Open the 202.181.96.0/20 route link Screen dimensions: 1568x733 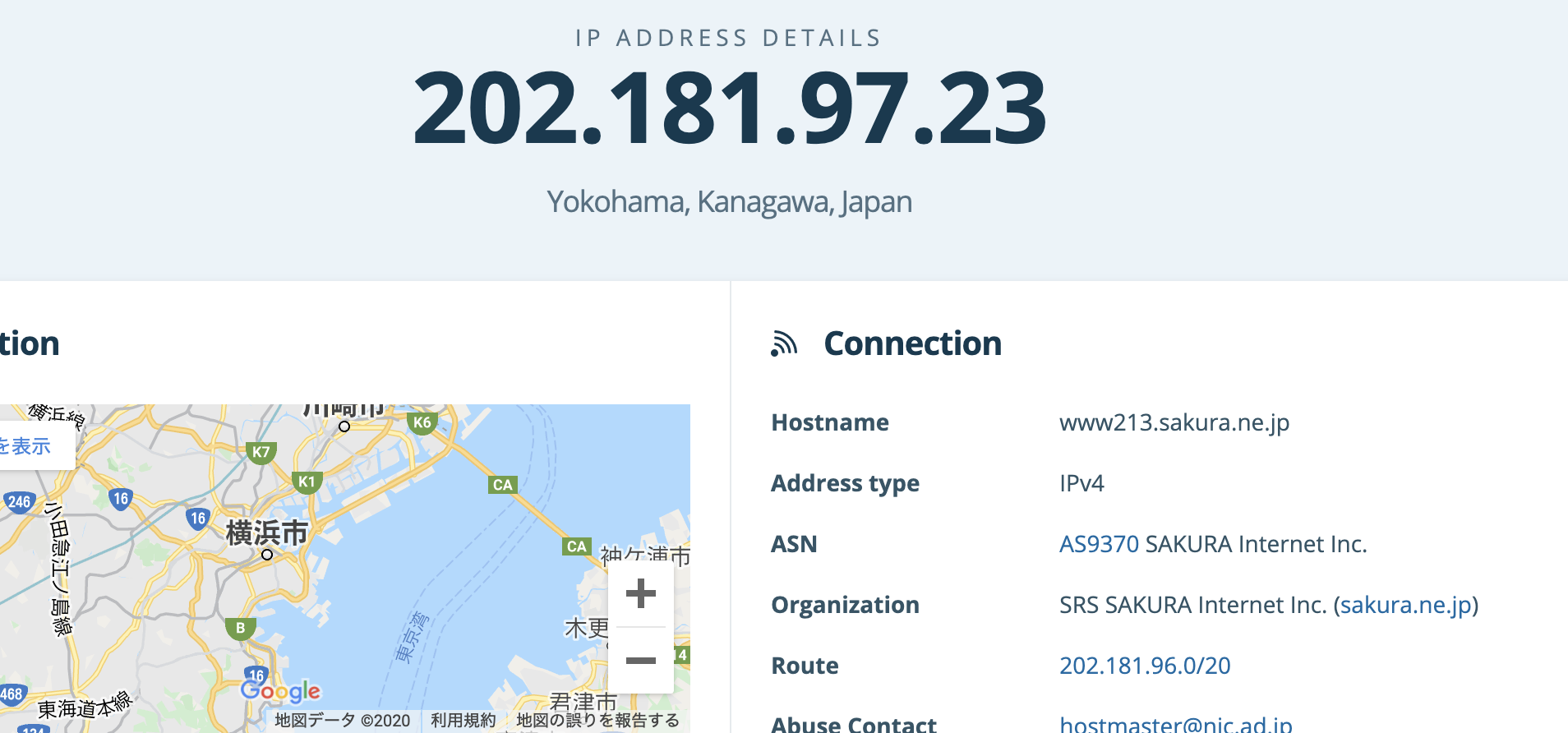coord(1145,666)
